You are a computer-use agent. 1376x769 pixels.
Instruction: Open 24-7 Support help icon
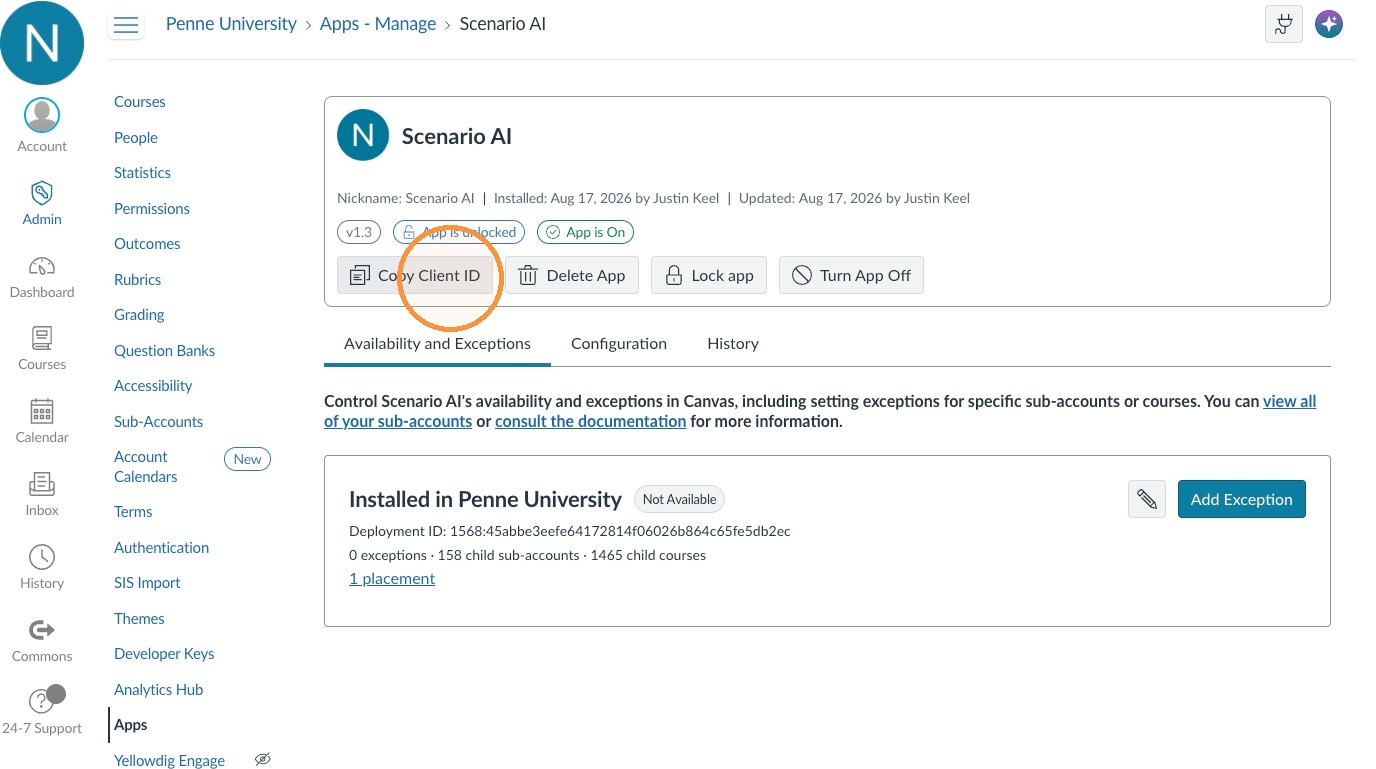pyautogui.click(x=42, y=712)
